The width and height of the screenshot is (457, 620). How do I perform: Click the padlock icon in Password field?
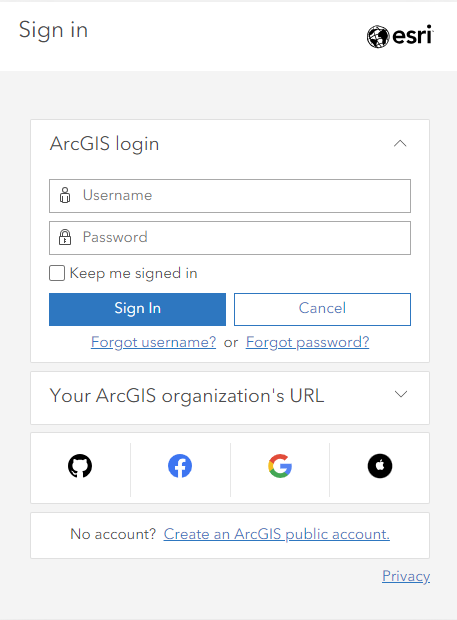click(x=65, y=237)
